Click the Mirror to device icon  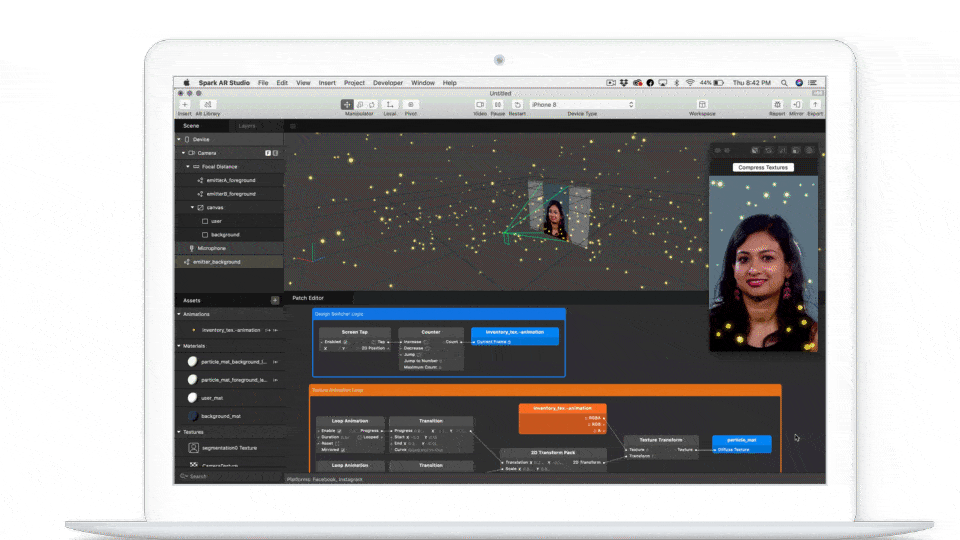click(797, 105)
